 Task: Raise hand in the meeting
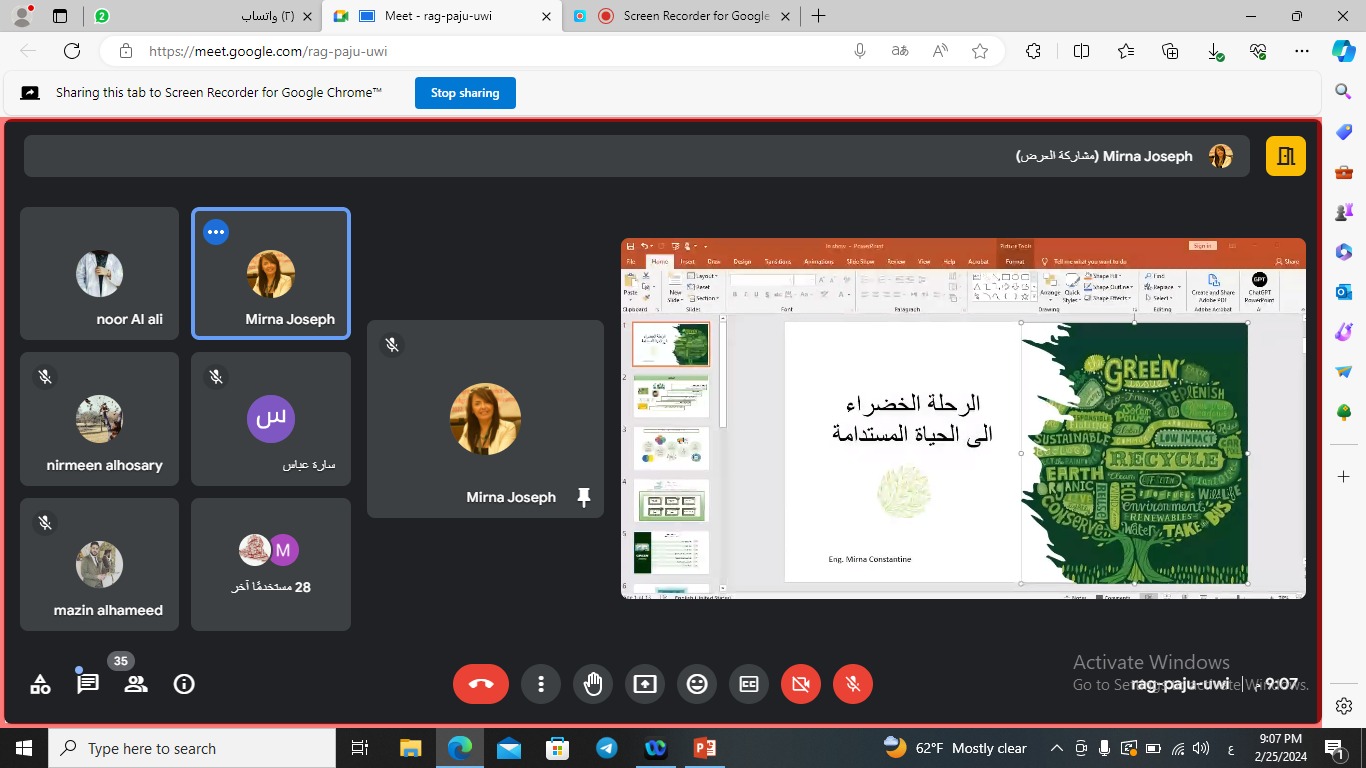593,684
